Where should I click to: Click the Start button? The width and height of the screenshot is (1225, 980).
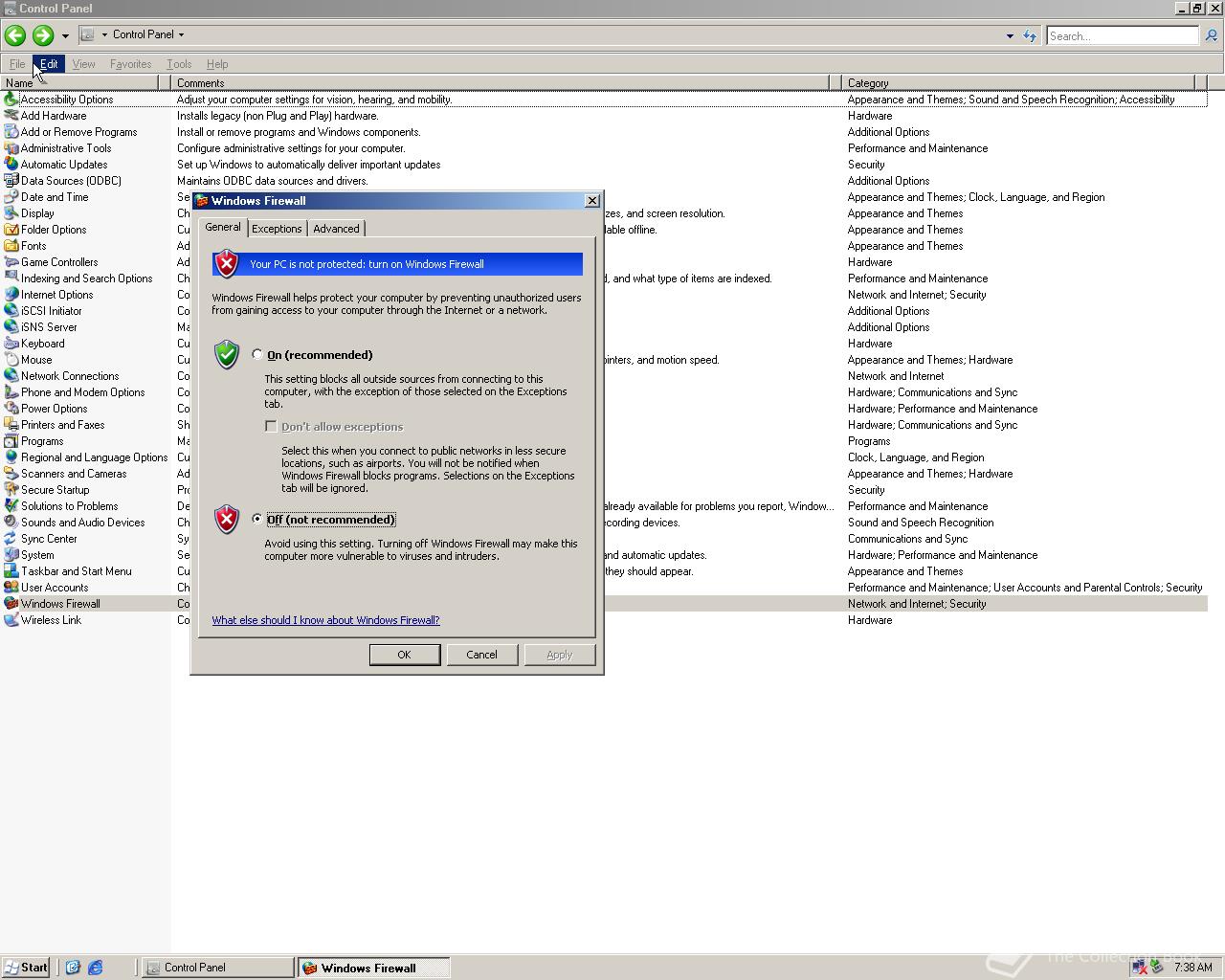26,968
